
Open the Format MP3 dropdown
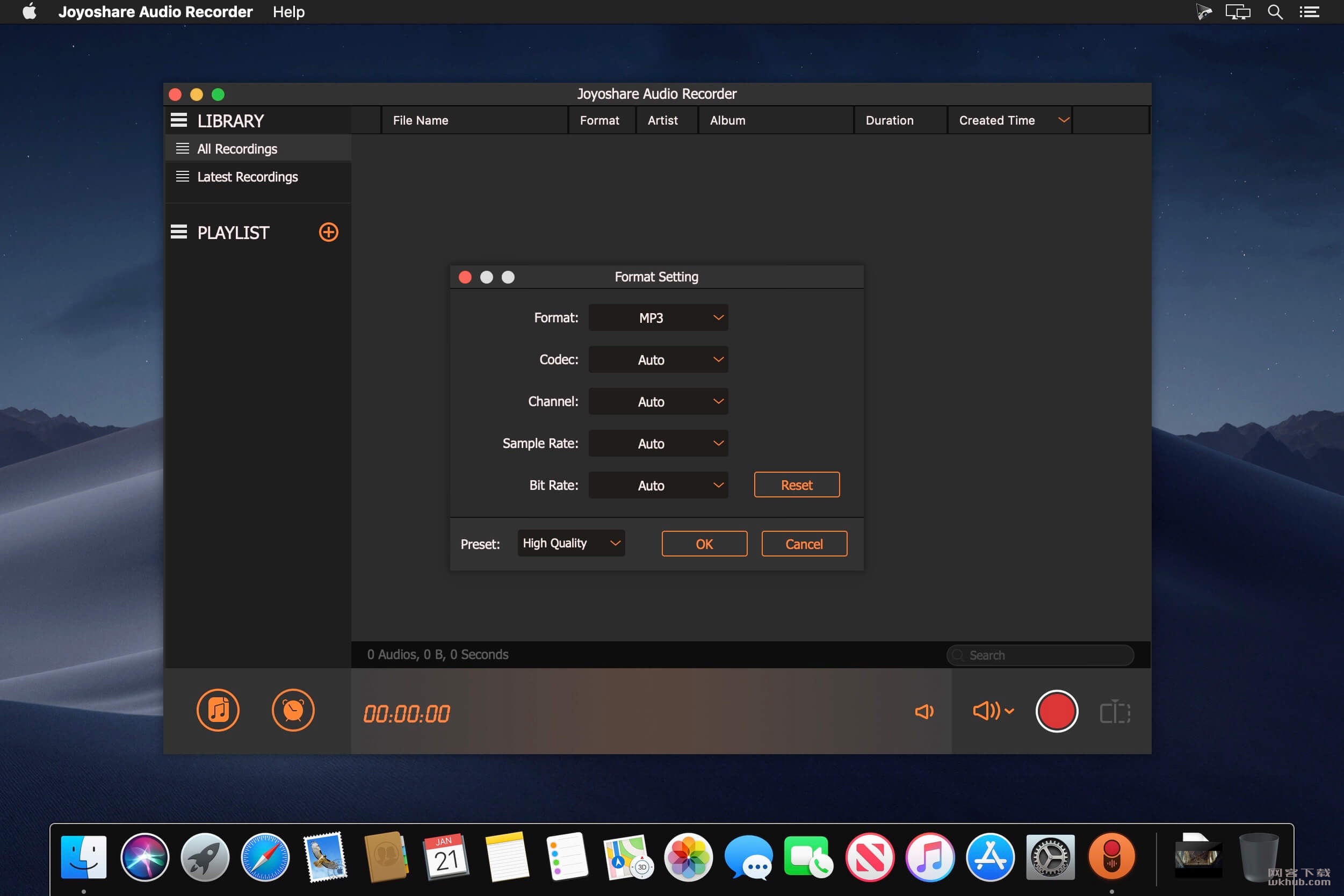tap(658, 317)
